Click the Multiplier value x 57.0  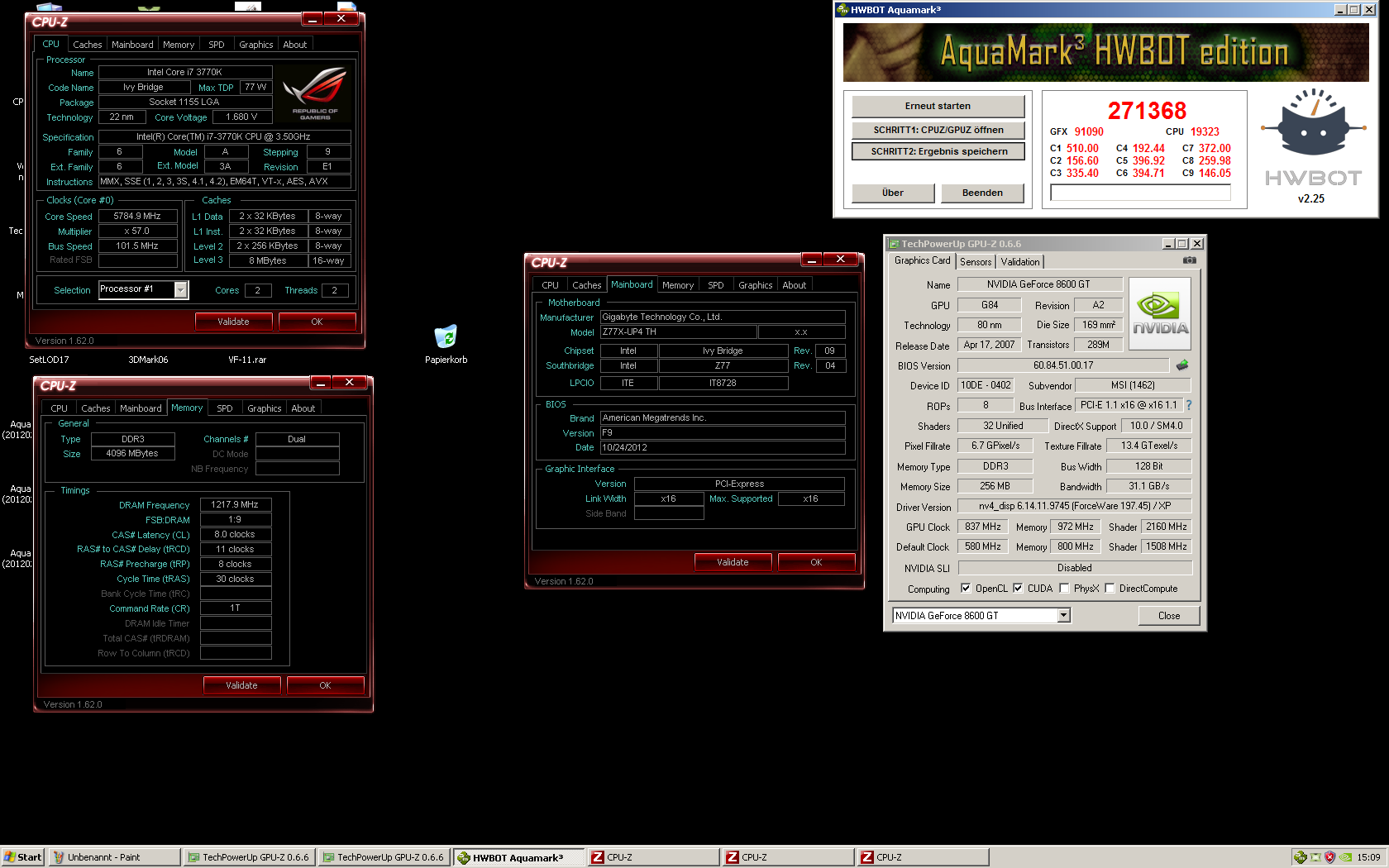click(x=138, y=231)
